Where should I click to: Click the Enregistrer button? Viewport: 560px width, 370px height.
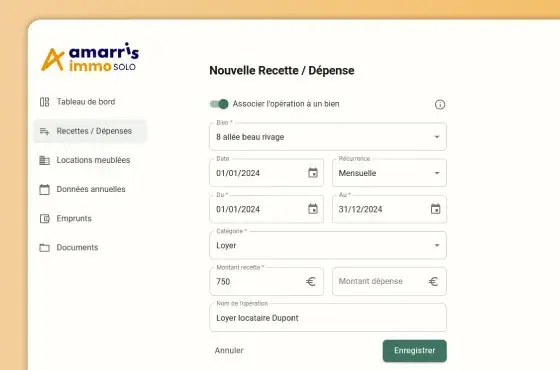(414, 351)
